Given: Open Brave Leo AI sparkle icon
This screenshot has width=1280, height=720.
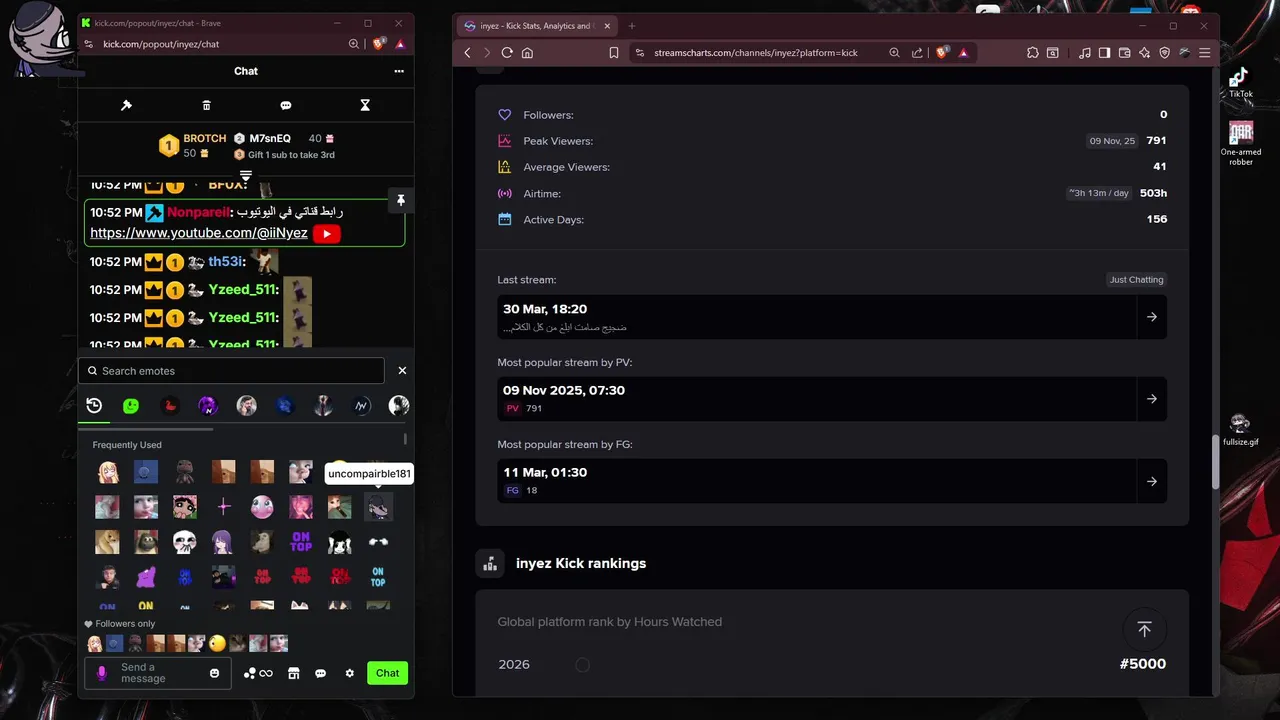Looking at the screenshot, I should [x=1144, y=53].
